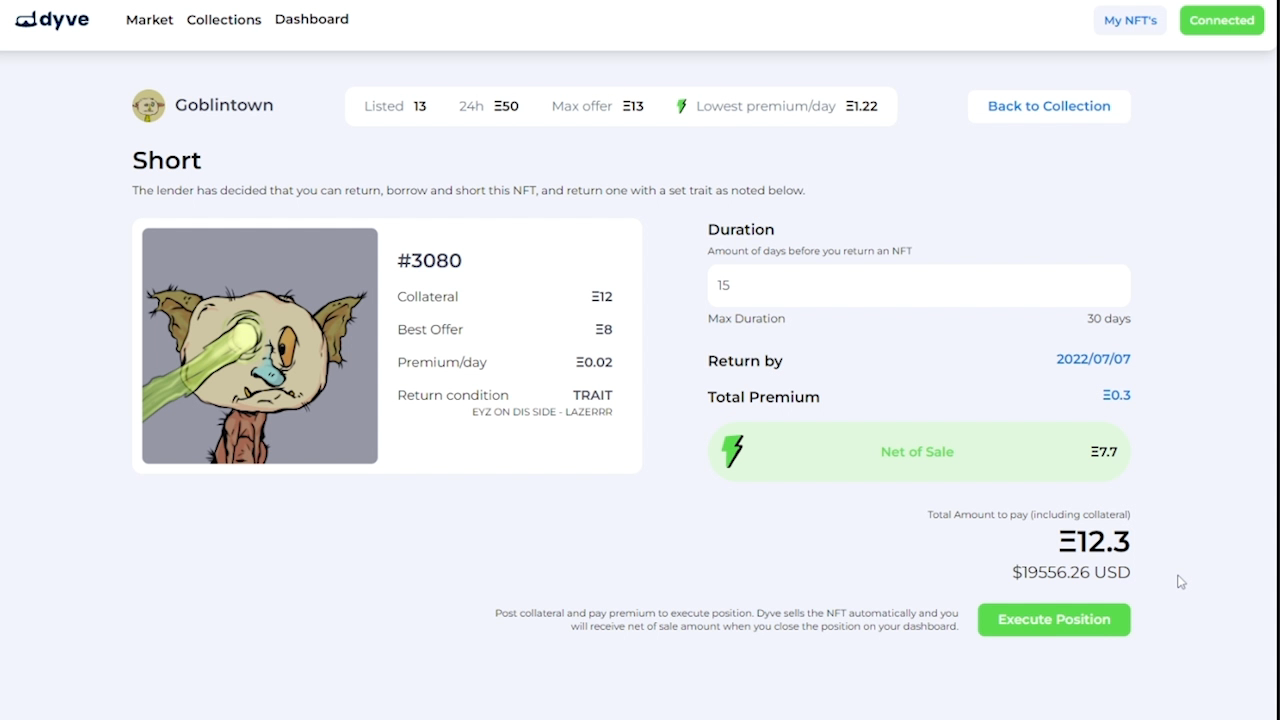Click the Execute Position button

[1054, 619]
